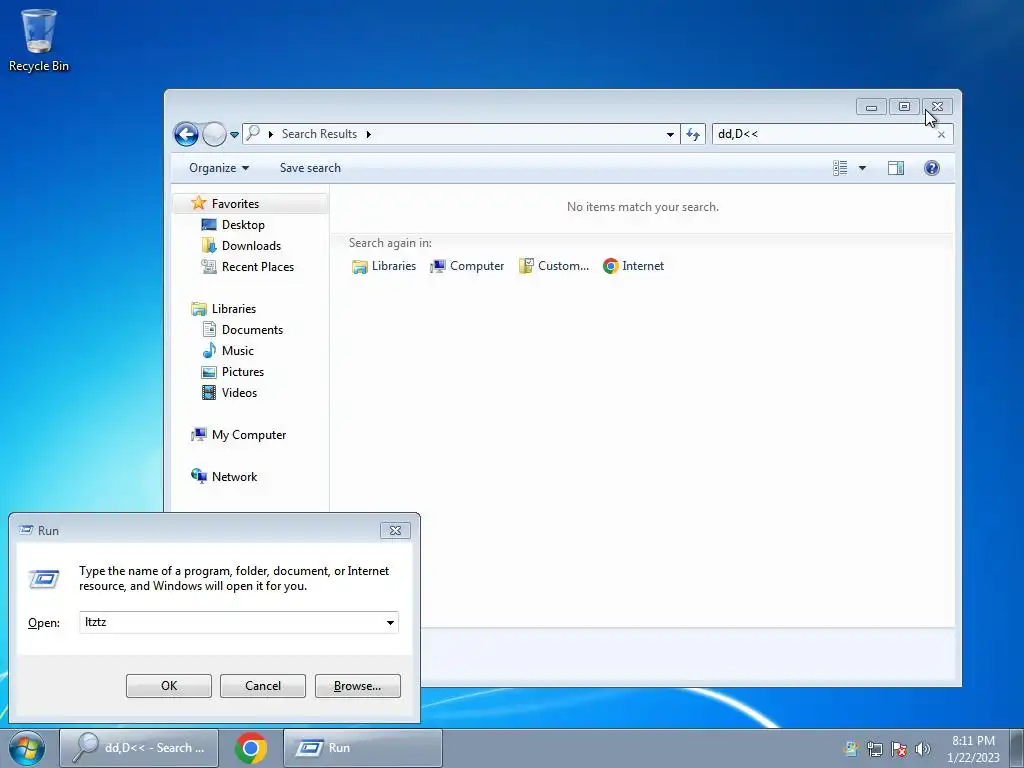Click OK in Run dialog
This screenshot has height=768, width=1024.
point(168,686)
